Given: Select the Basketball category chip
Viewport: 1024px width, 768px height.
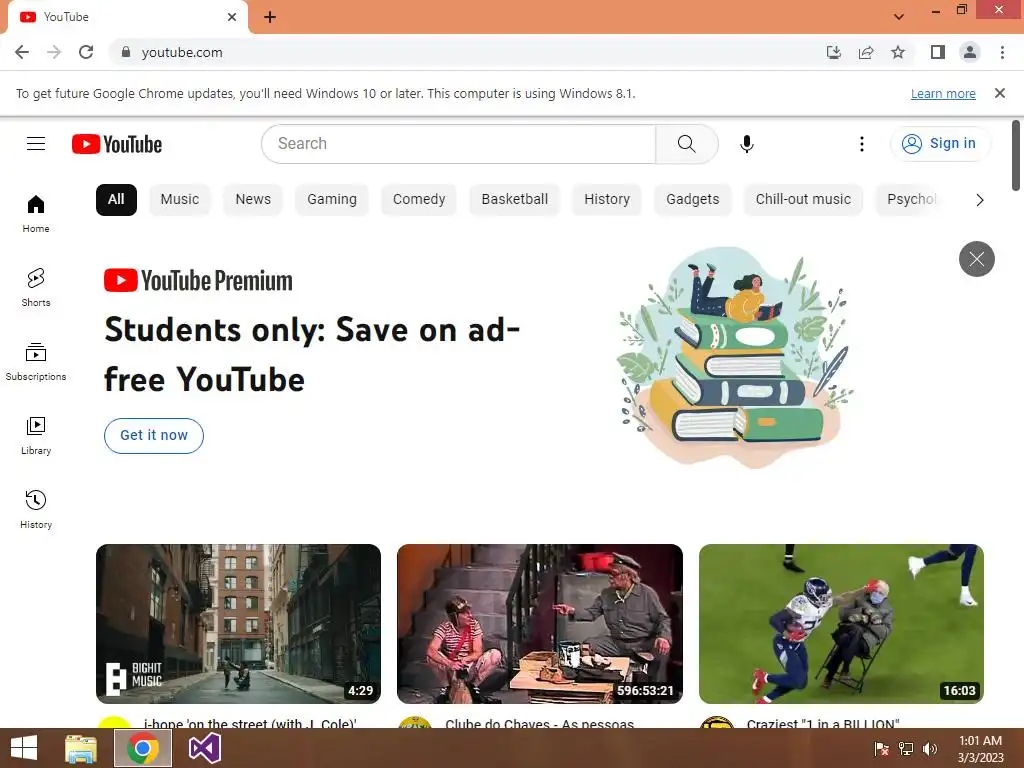Looking at the screenshot, I should [x=515, y=200].
